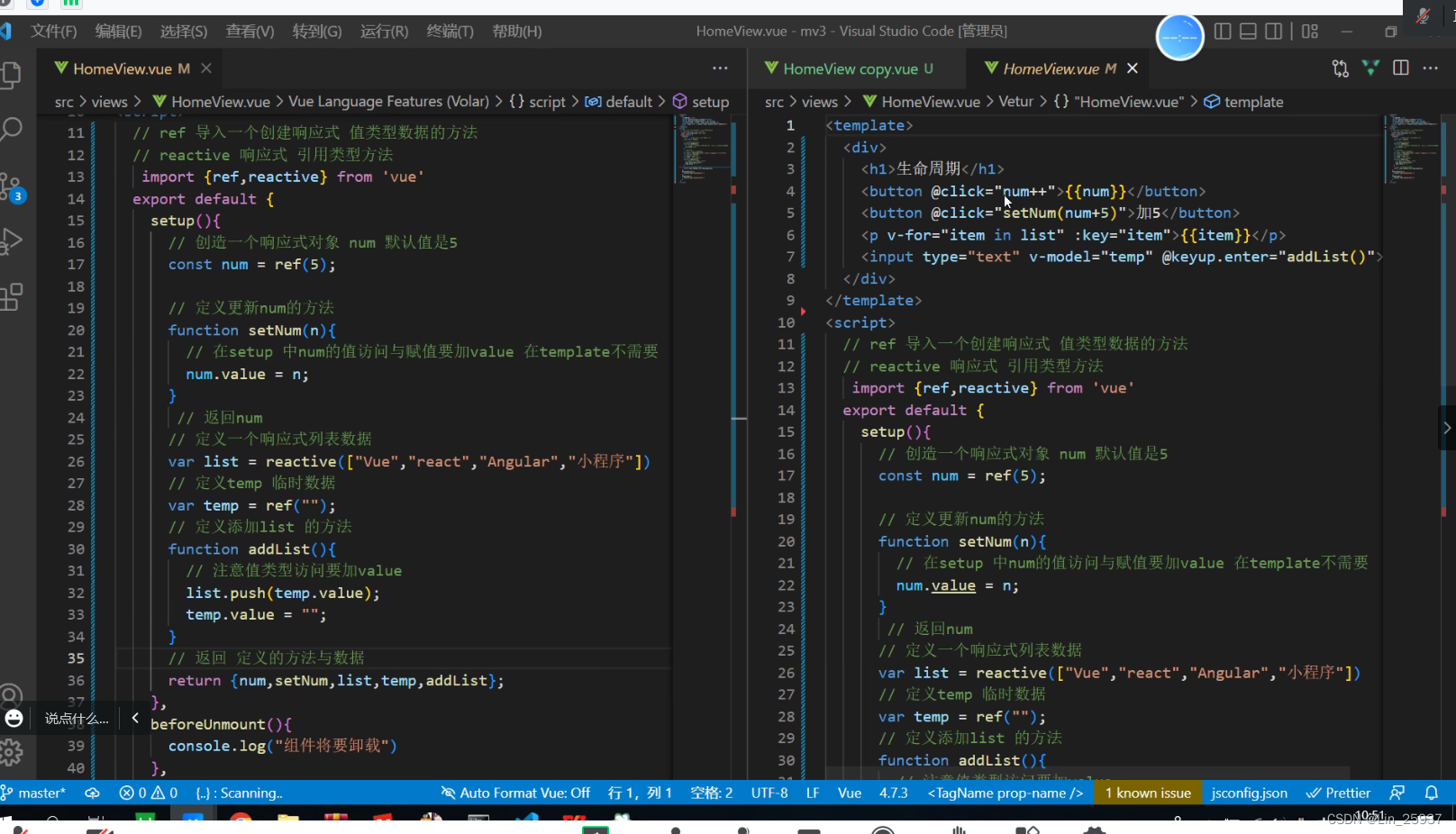Screen dimensions: 1456x834
Task: Click the green Volar split-editors icon
Action: [x=1370, y=68]
